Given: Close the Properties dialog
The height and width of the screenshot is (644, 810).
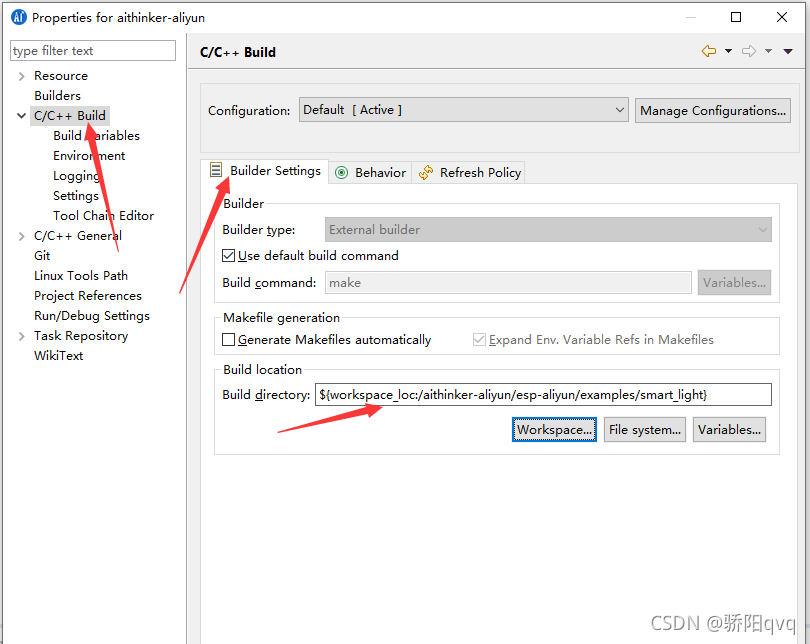Looking at the screenshot, I should pyautogui.click(x=782, y=17).
